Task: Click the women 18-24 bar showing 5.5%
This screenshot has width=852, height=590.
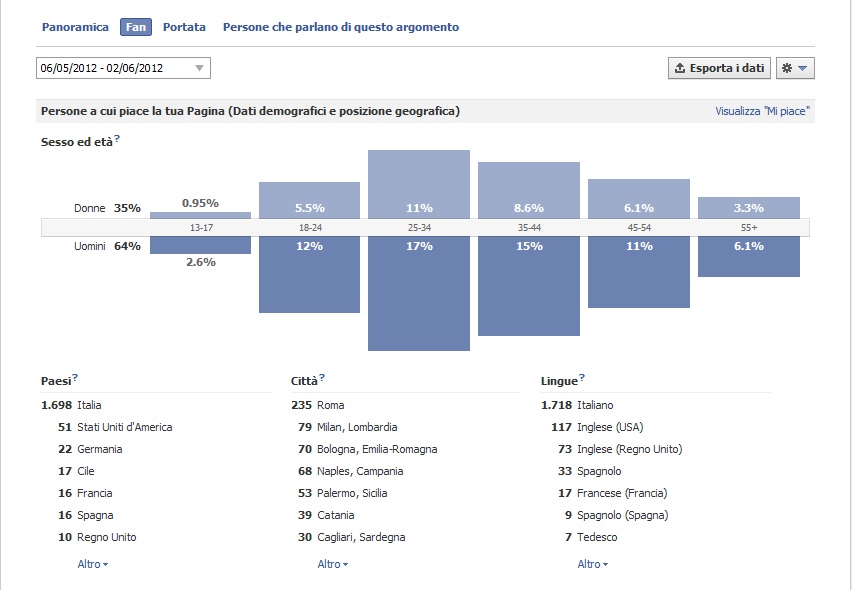Action: pyautogui.click(x=309, y=200)
